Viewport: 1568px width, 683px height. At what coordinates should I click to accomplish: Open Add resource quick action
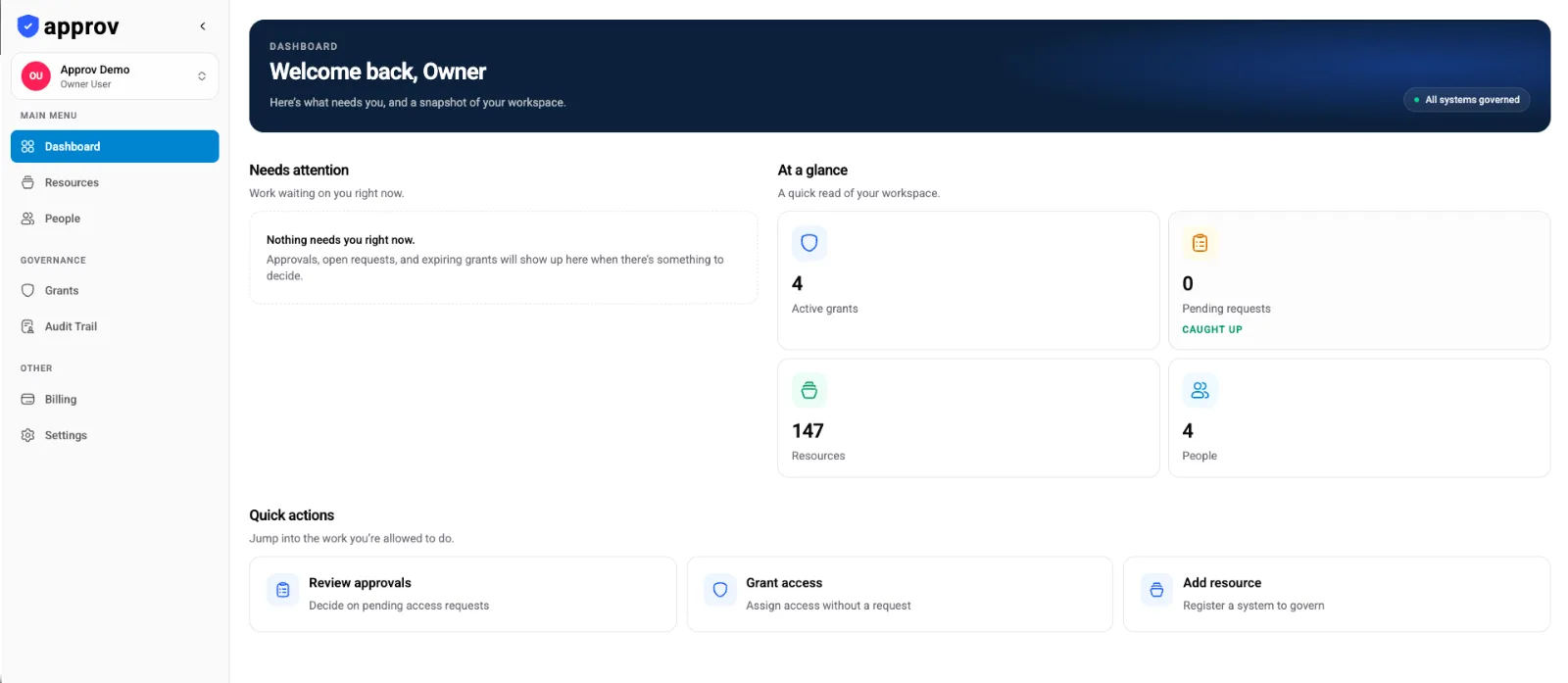tap(1337, 595)
